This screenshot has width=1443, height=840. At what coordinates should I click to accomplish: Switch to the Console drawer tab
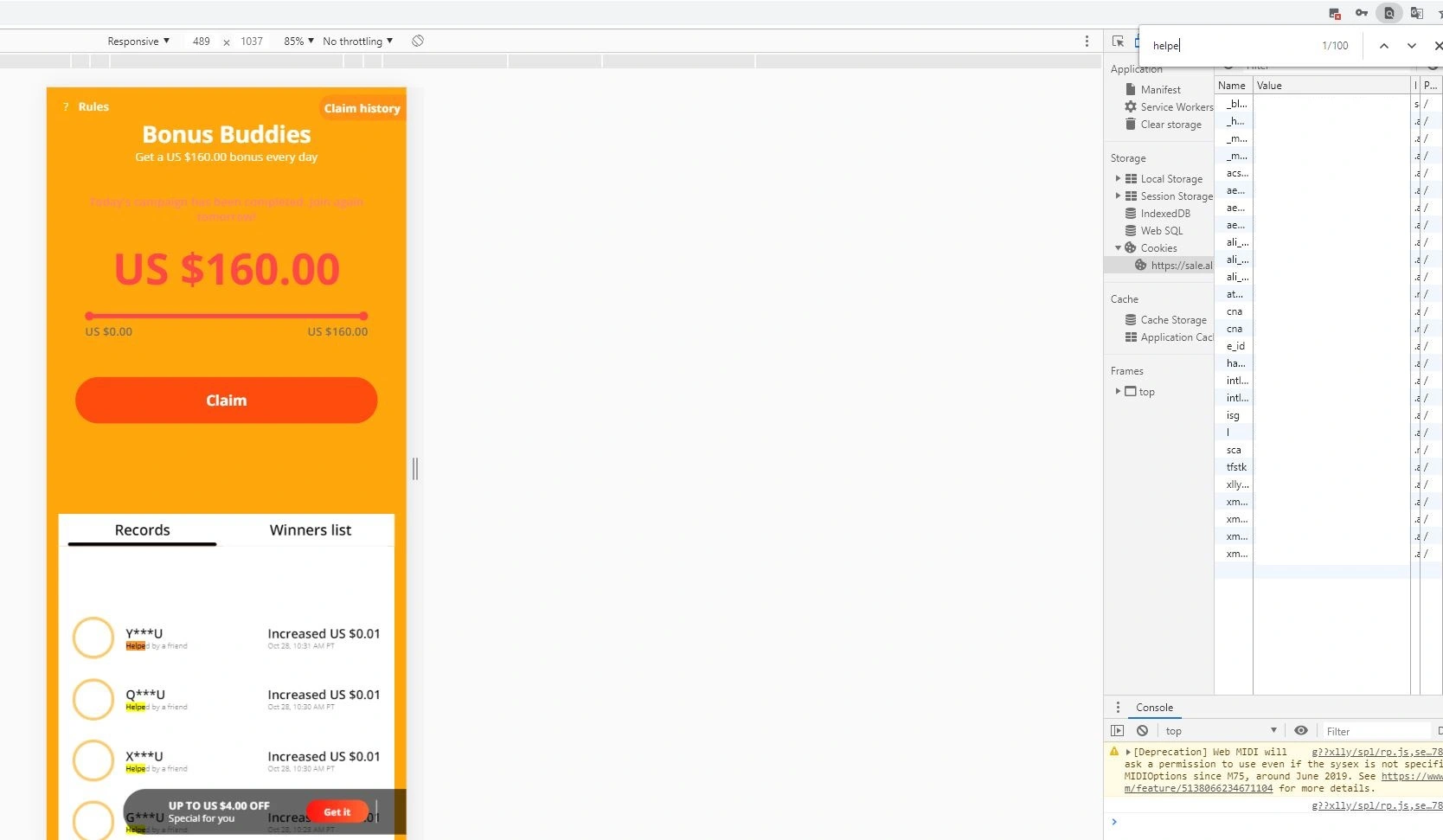1154,707
